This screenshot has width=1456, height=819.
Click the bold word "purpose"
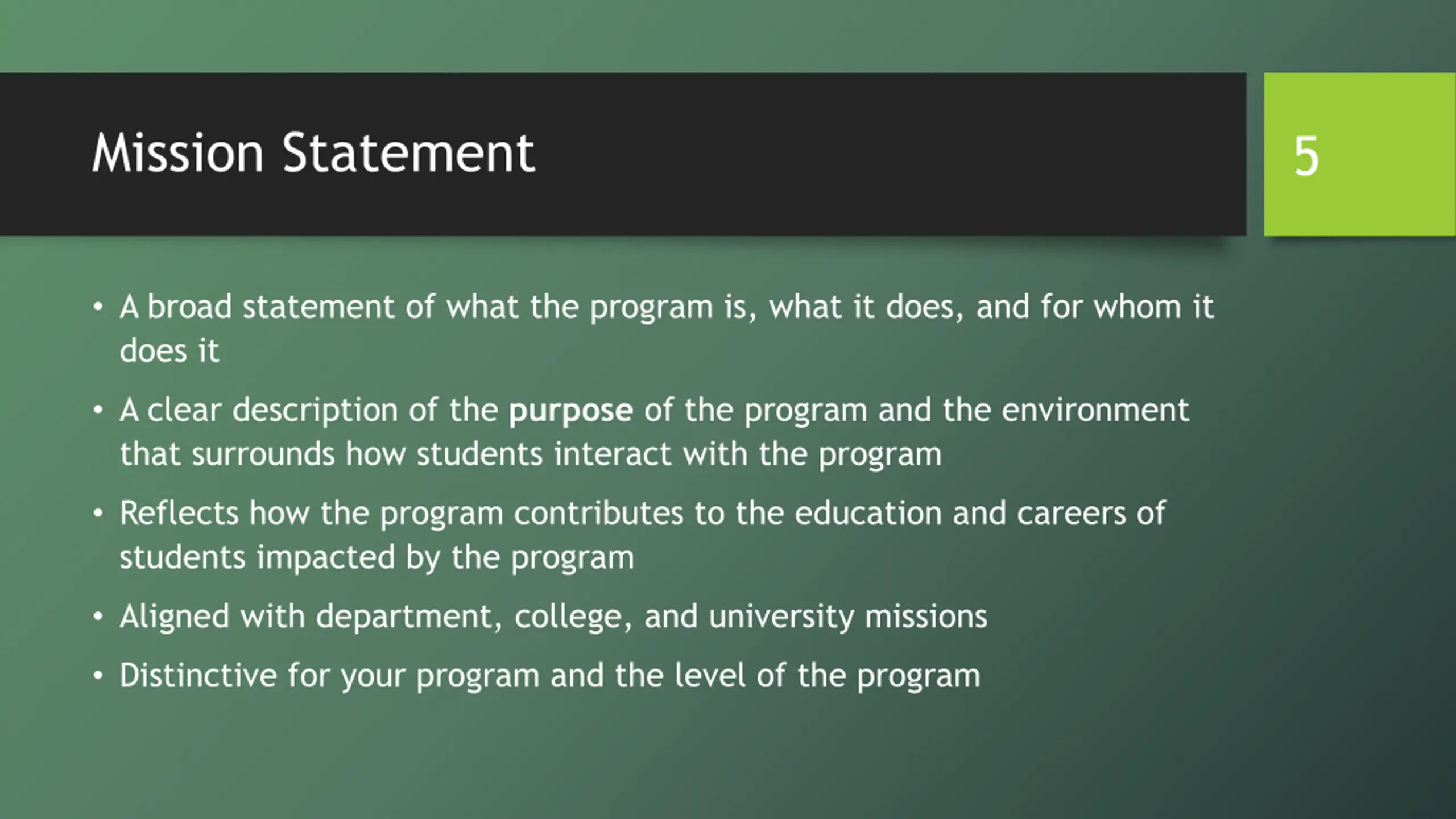pos(570,410)
